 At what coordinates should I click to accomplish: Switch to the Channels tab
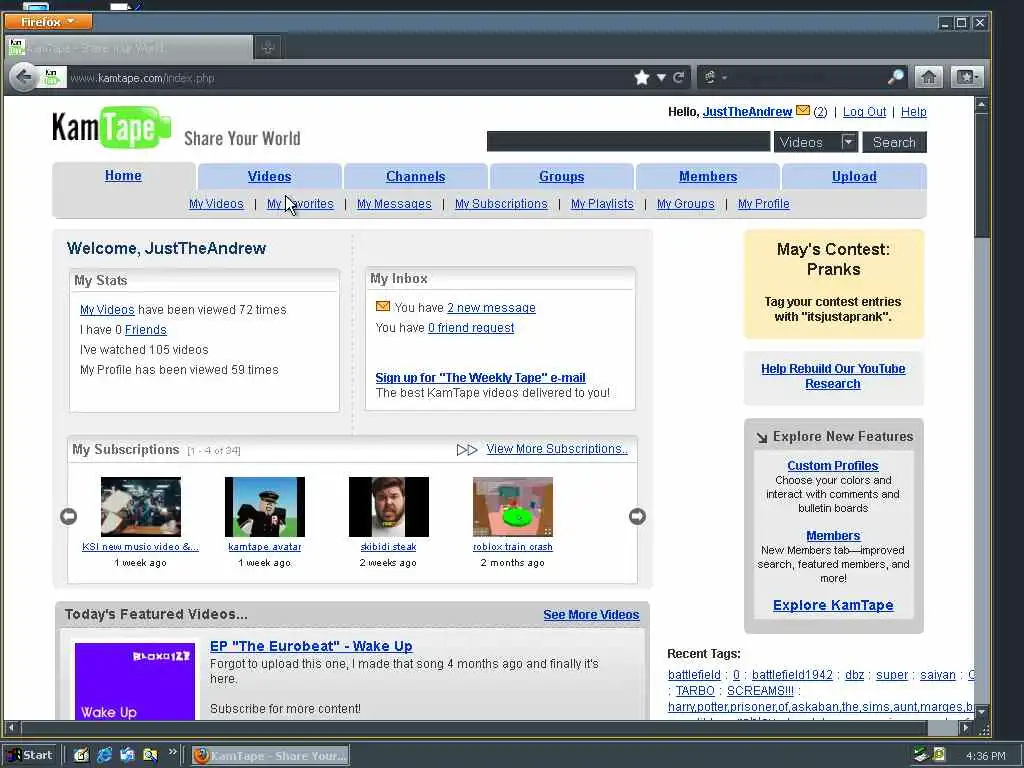pyautogui.click(x=415, y=176)
